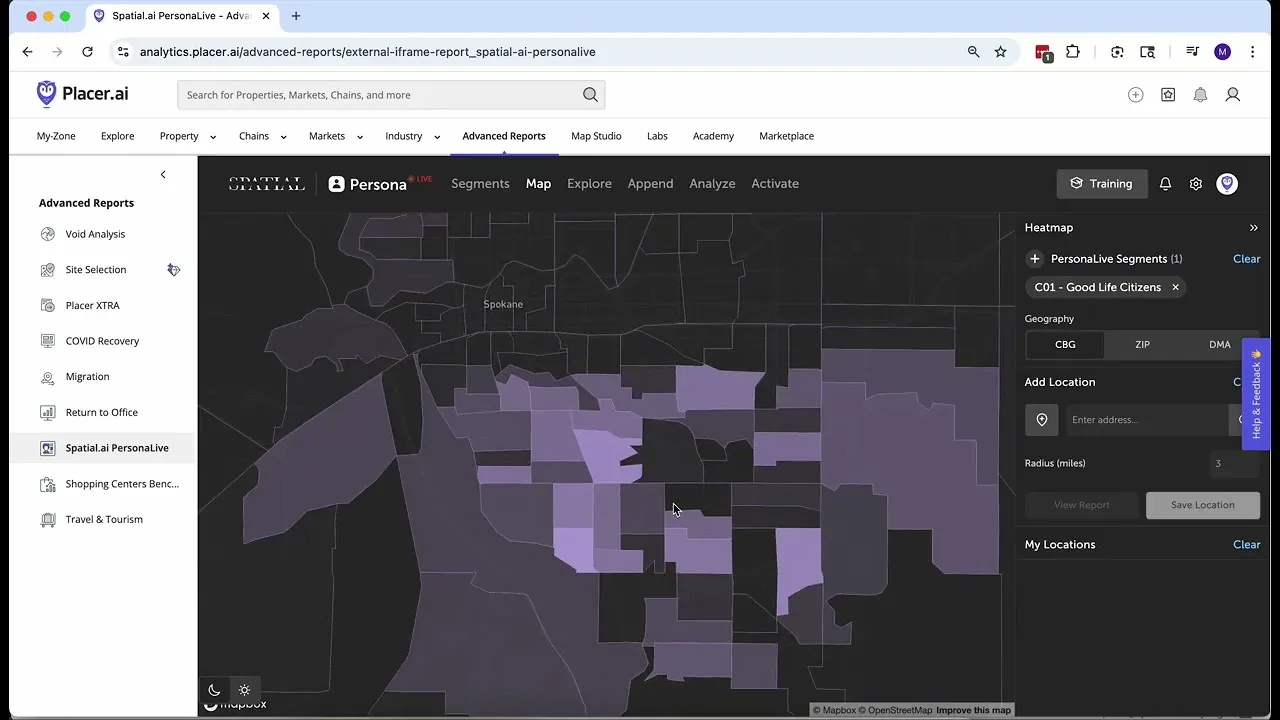
Task: Open Placer.ai notifications bell
Action: click(1200, 95)
